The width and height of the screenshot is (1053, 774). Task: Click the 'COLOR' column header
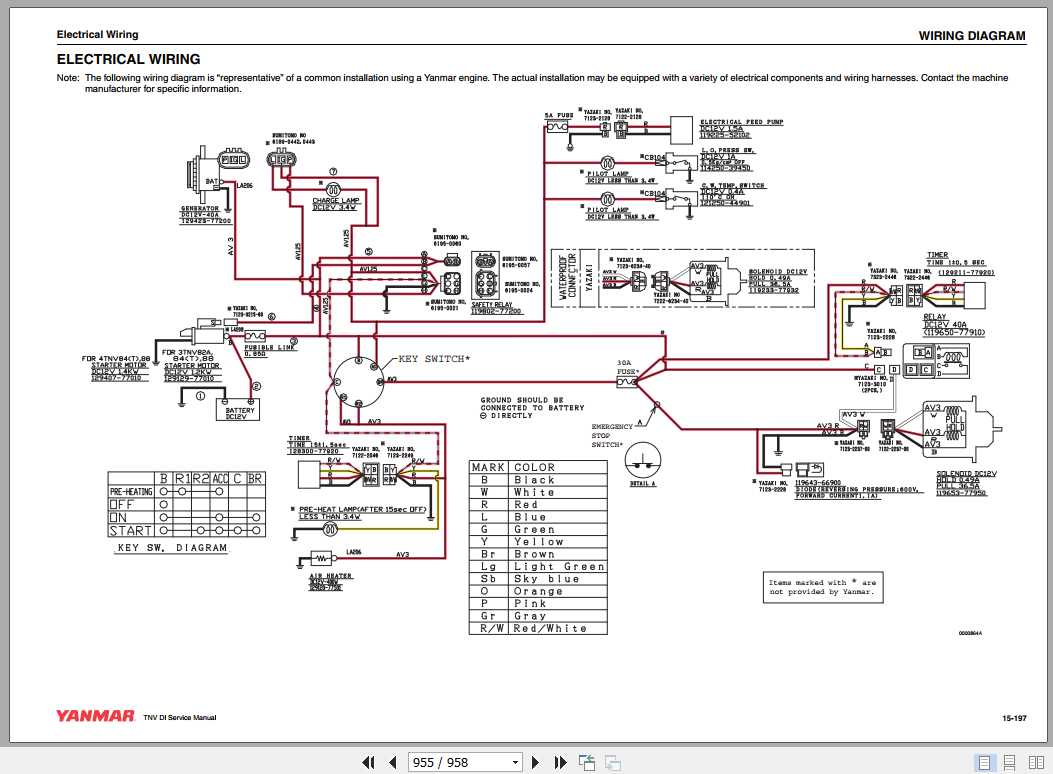click(535, 467)
